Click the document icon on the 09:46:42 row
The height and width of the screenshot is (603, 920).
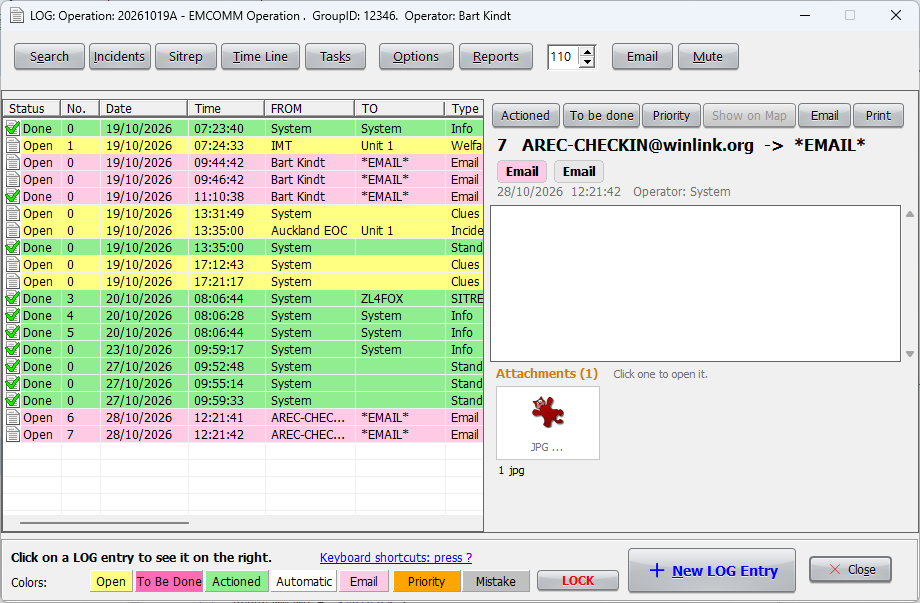tap(12, 179)
